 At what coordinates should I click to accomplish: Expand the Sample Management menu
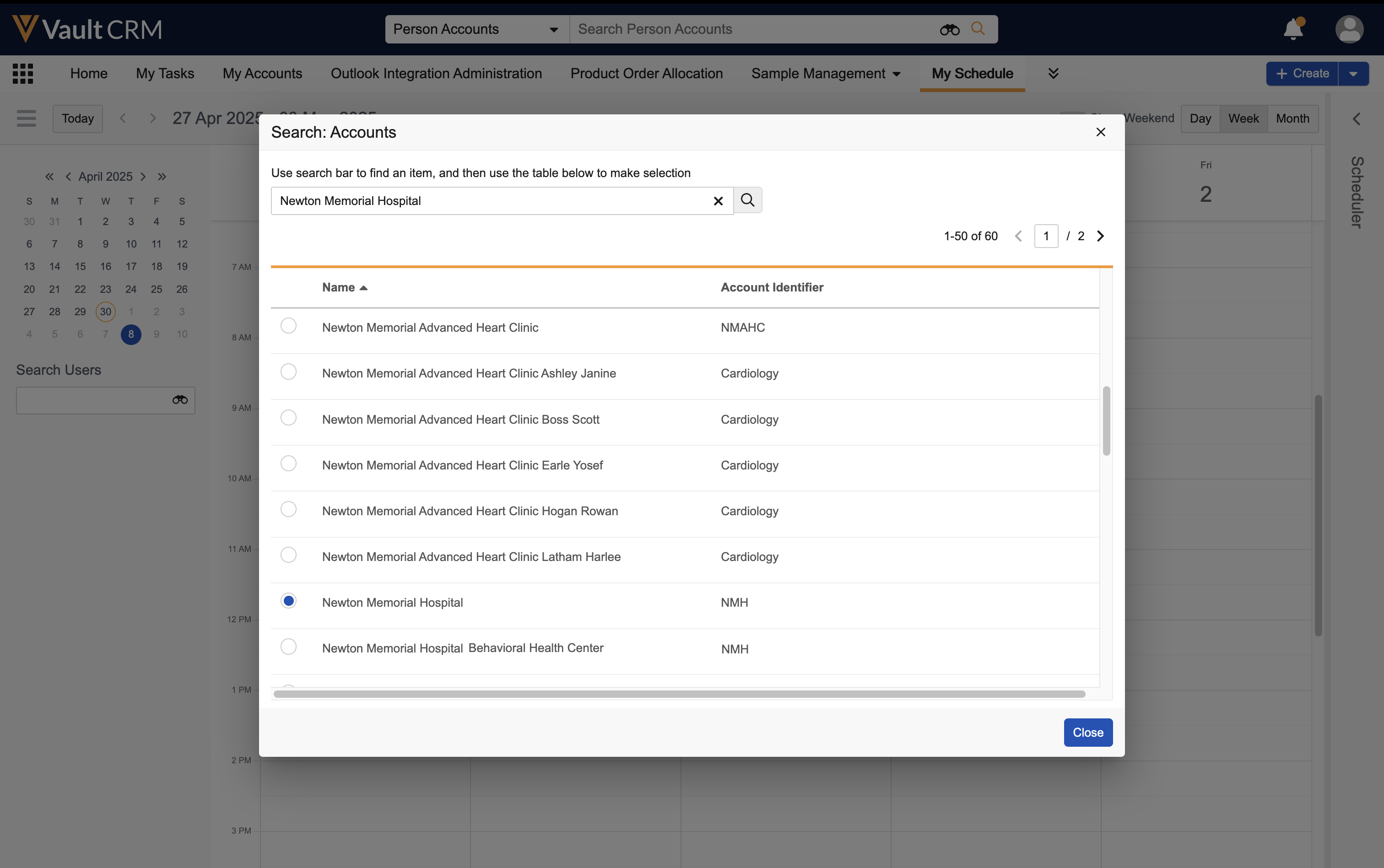(826, 74)
